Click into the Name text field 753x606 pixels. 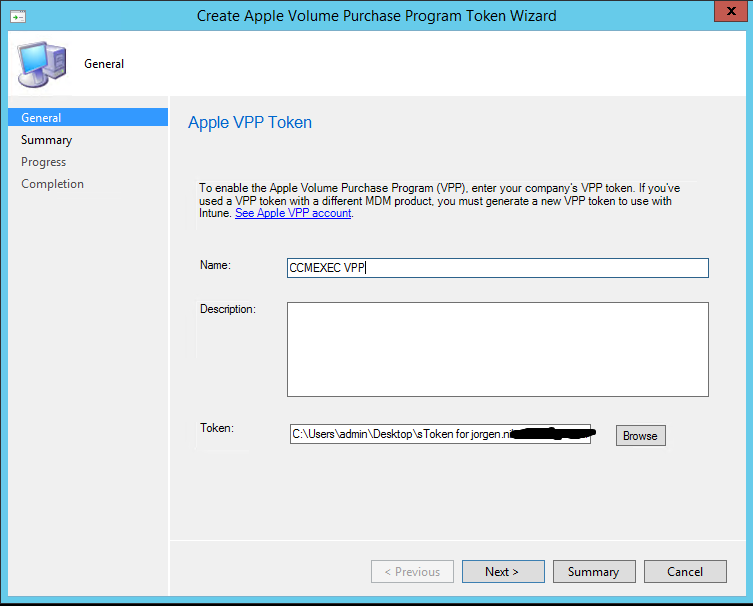497,268
